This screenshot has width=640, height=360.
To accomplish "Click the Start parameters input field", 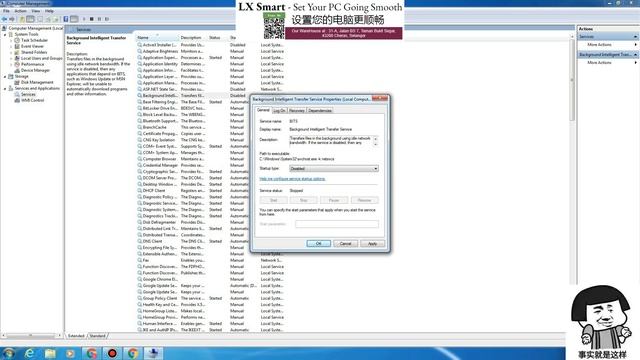I will coord(337,224).
